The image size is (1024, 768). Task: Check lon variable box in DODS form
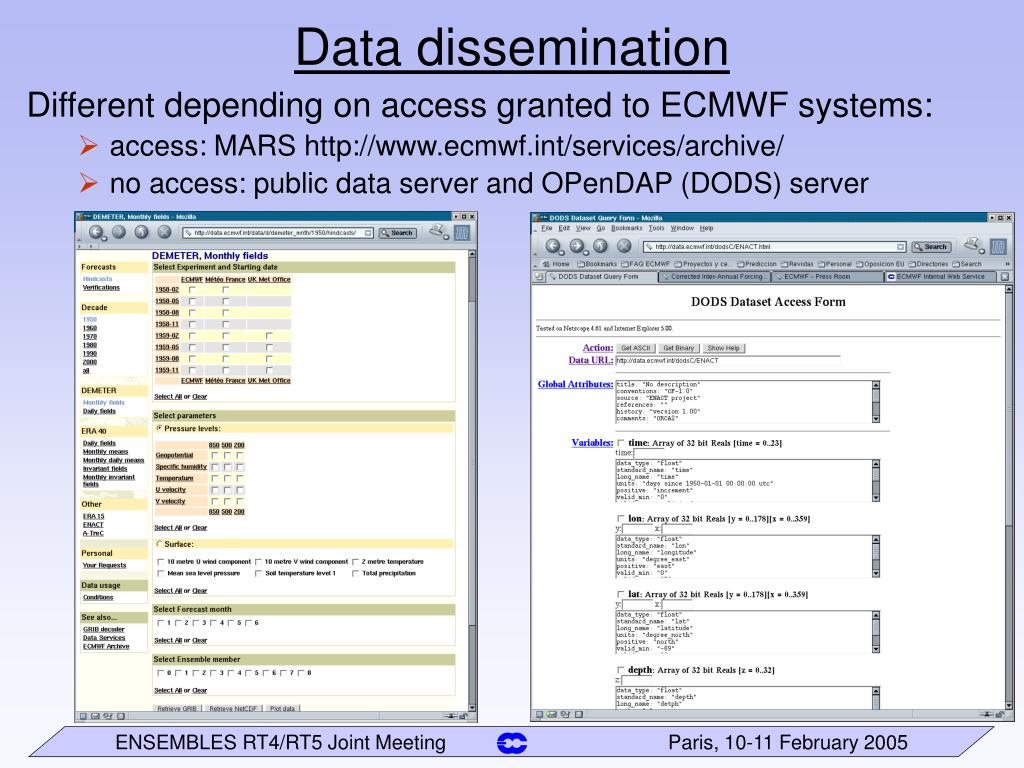[620, 519]
